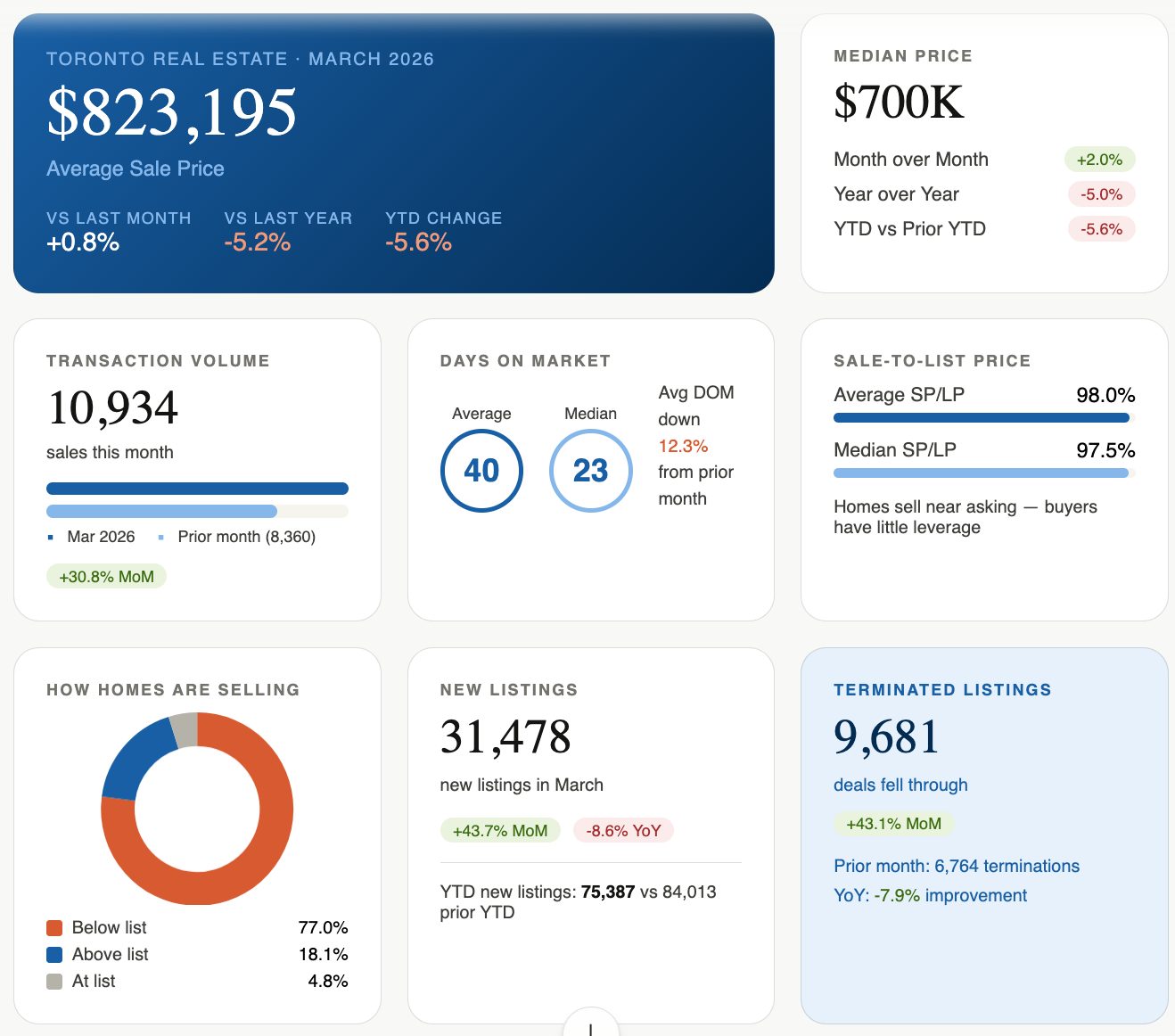Click the Average days on market circle
Screen dimensions: 1175x1036
coord(481,471)
